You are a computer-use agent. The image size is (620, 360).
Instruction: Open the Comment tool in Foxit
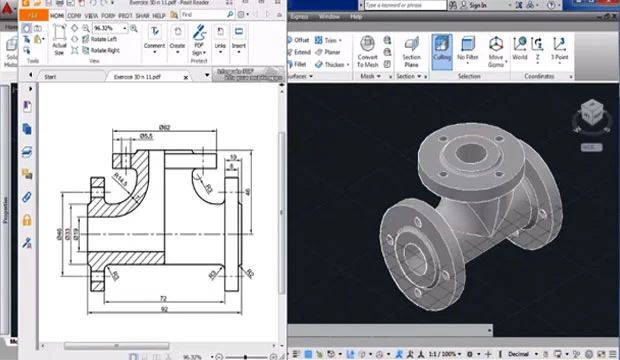(x=154, y=39)
